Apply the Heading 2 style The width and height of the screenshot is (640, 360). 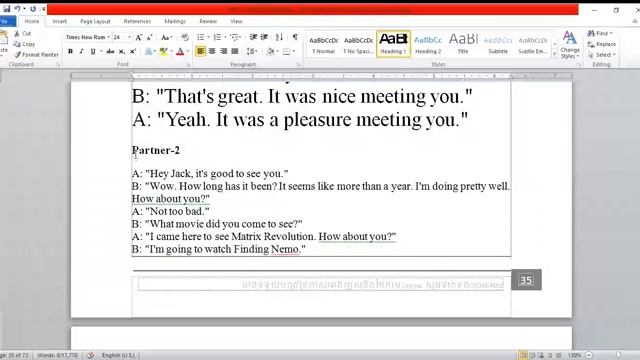pos(428,44)
